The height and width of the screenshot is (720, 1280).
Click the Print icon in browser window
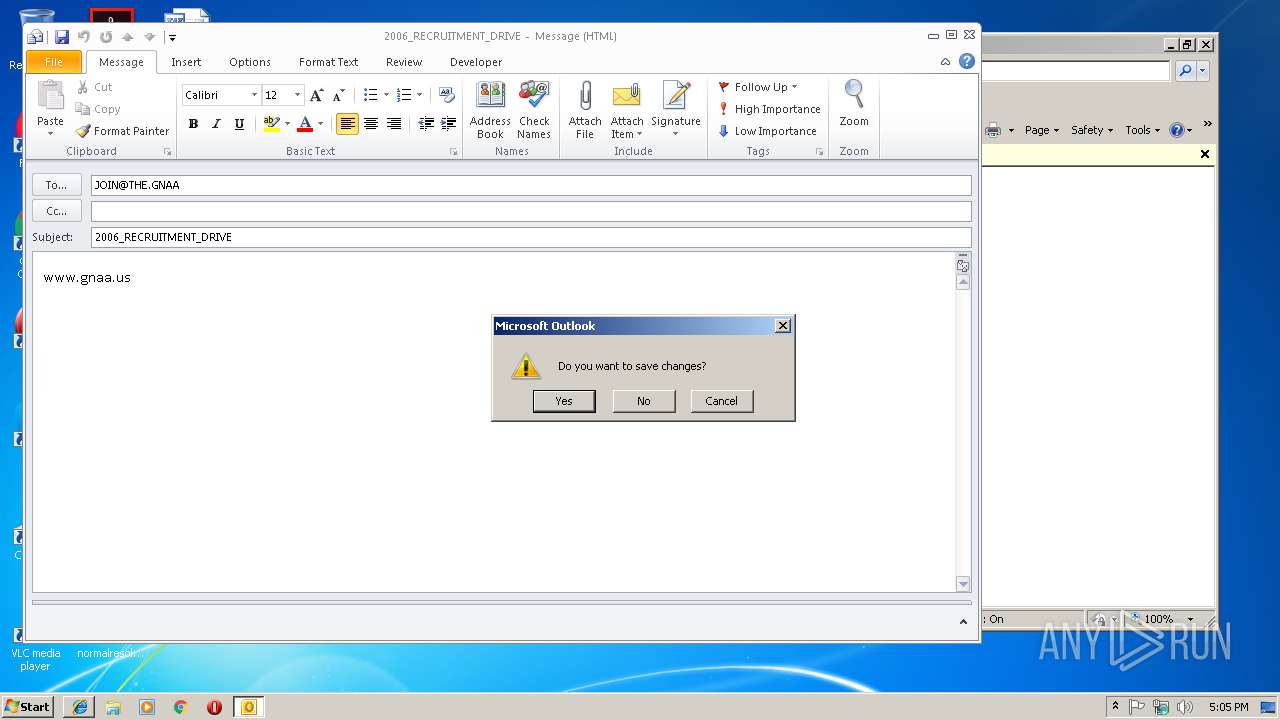tap(993, 130)
